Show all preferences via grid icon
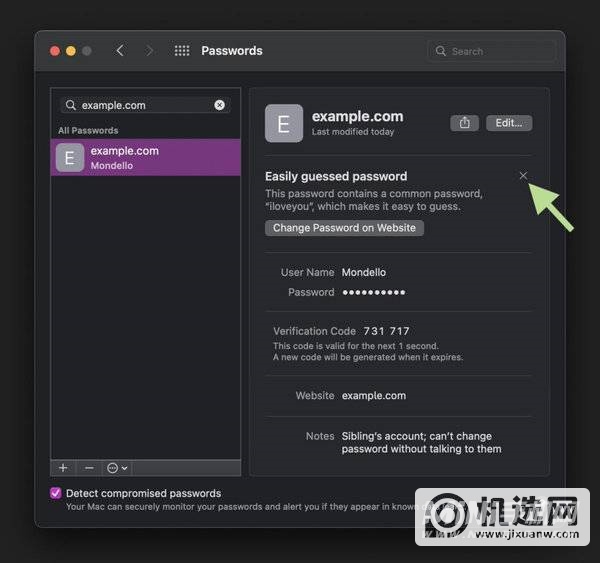The image size is (600, 563). 182,51
